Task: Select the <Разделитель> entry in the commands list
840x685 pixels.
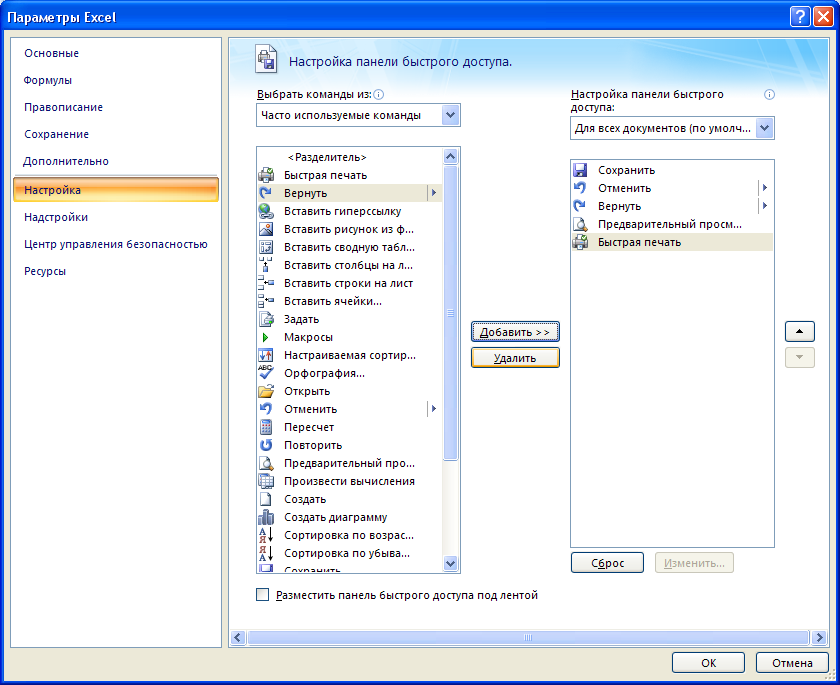Action: [350, 157]
